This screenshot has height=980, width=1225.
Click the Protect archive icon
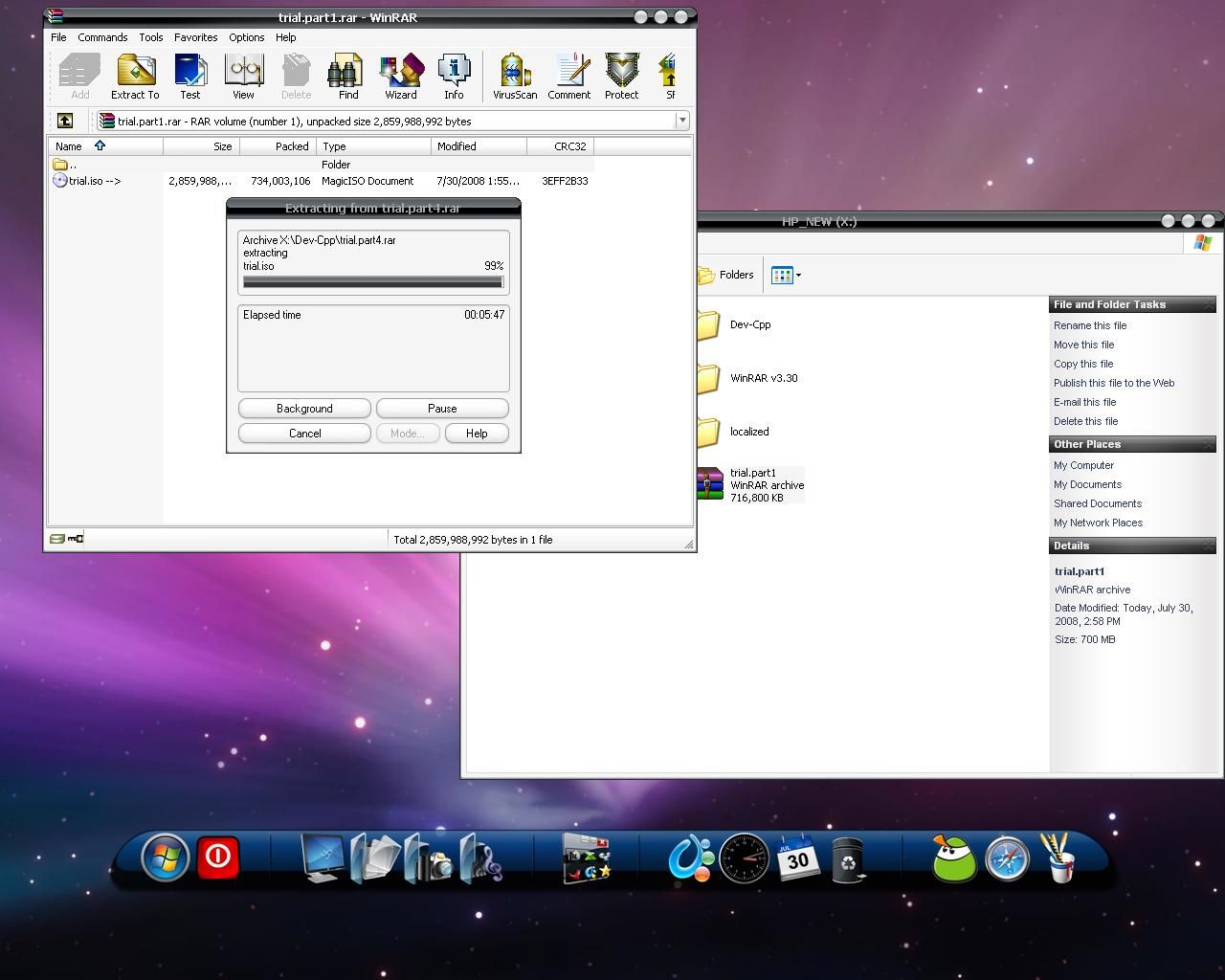[621, 77]
